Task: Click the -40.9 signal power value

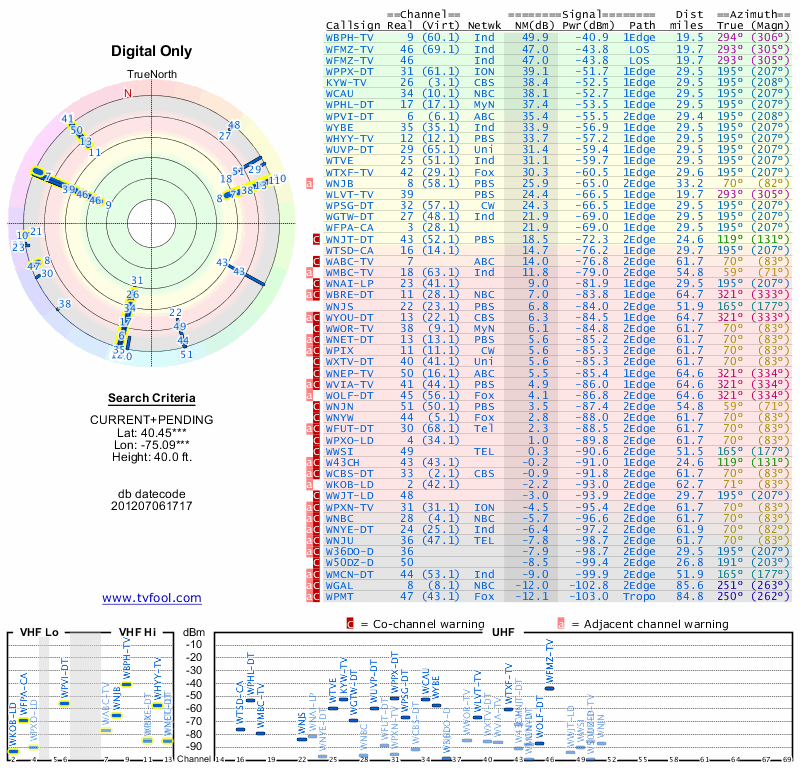Action: pyautogui.click(x=592, y=38)
